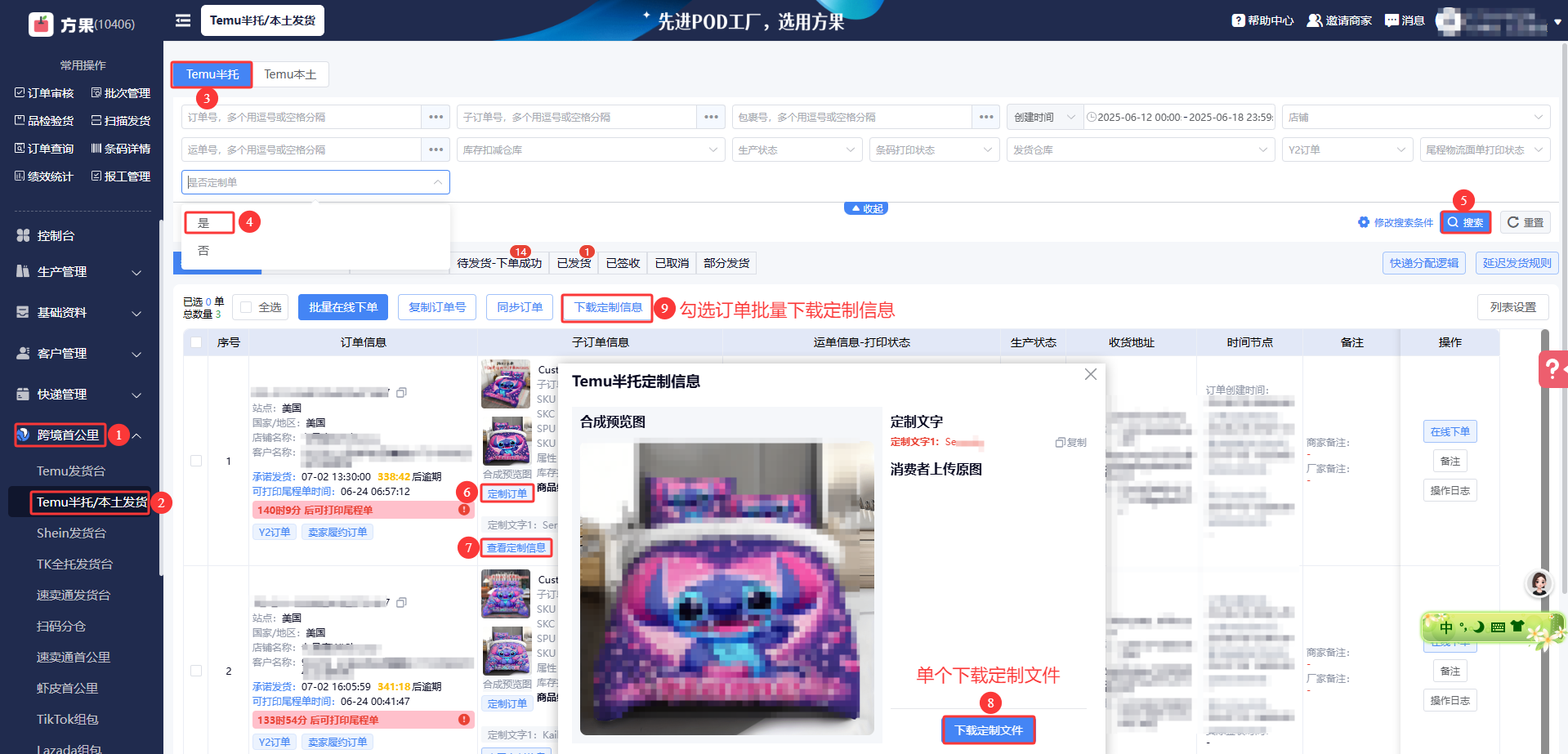Viewport: 1568px width, 754px height.
Task: Expand 基础资料 sidebar menu
Action: [x=79, y=313]
